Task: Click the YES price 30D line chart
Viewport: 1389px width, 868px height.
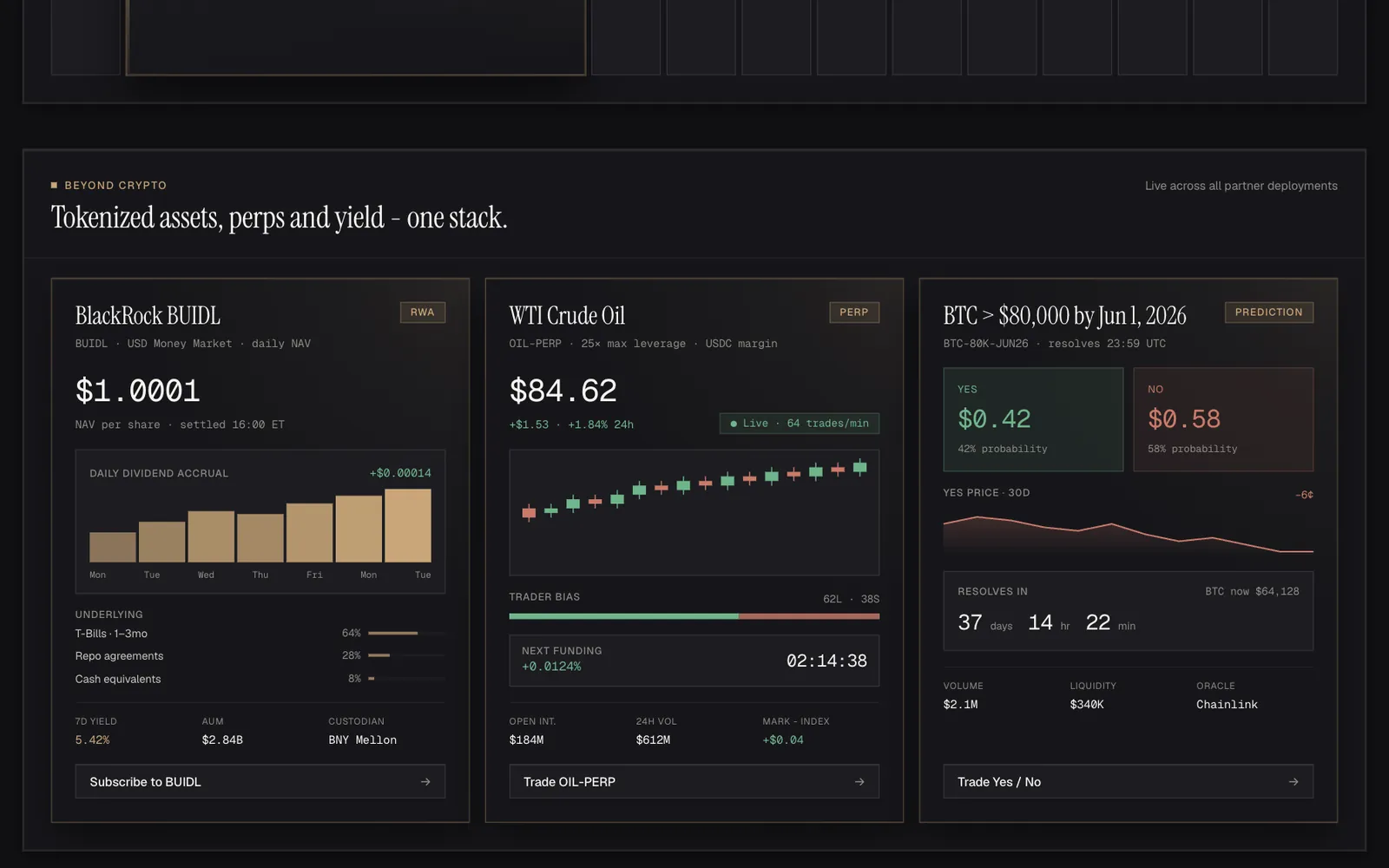Action: click(x=1129, y=533)
